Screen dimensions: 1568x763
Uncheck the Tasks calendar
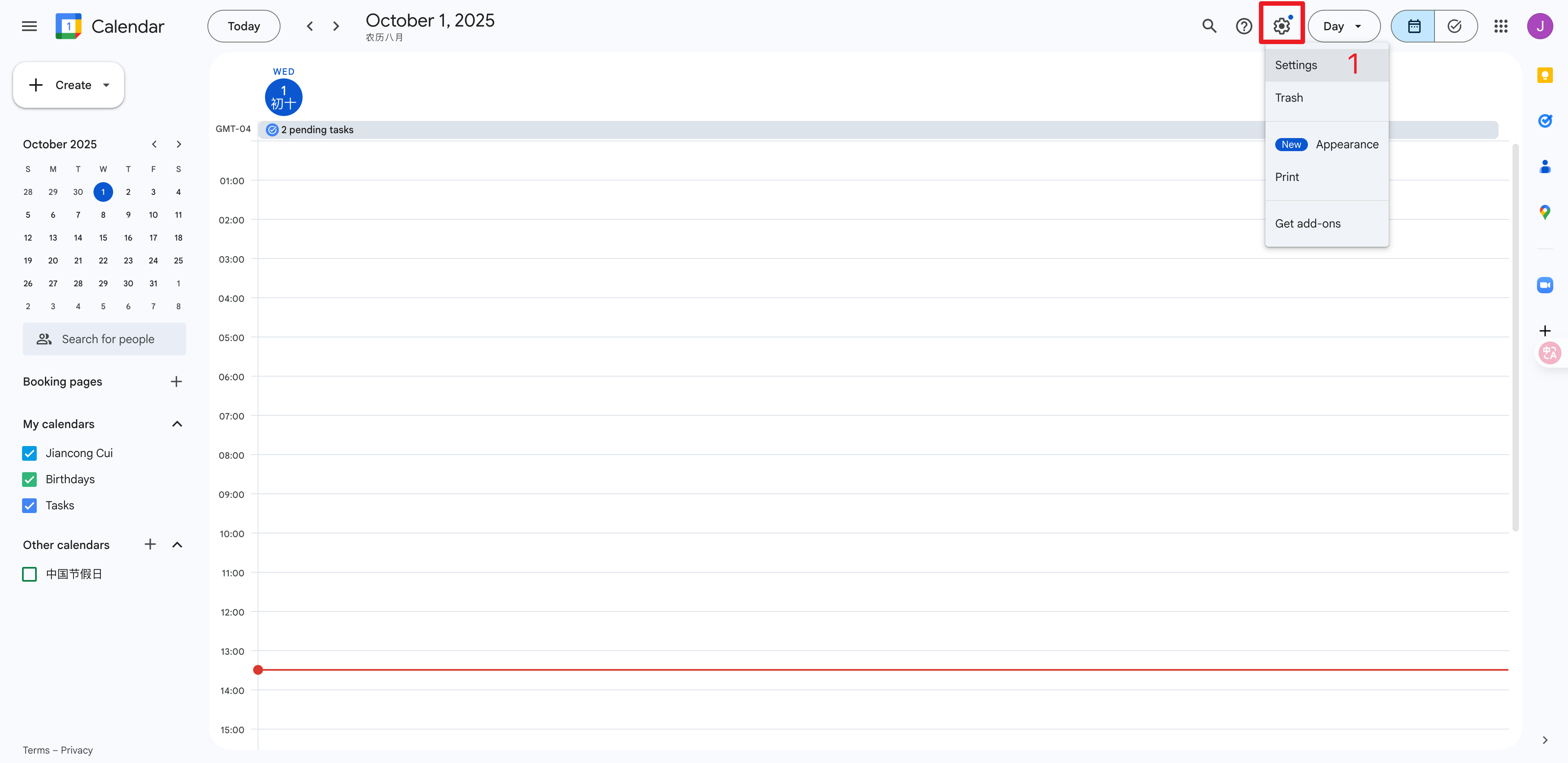29,505
